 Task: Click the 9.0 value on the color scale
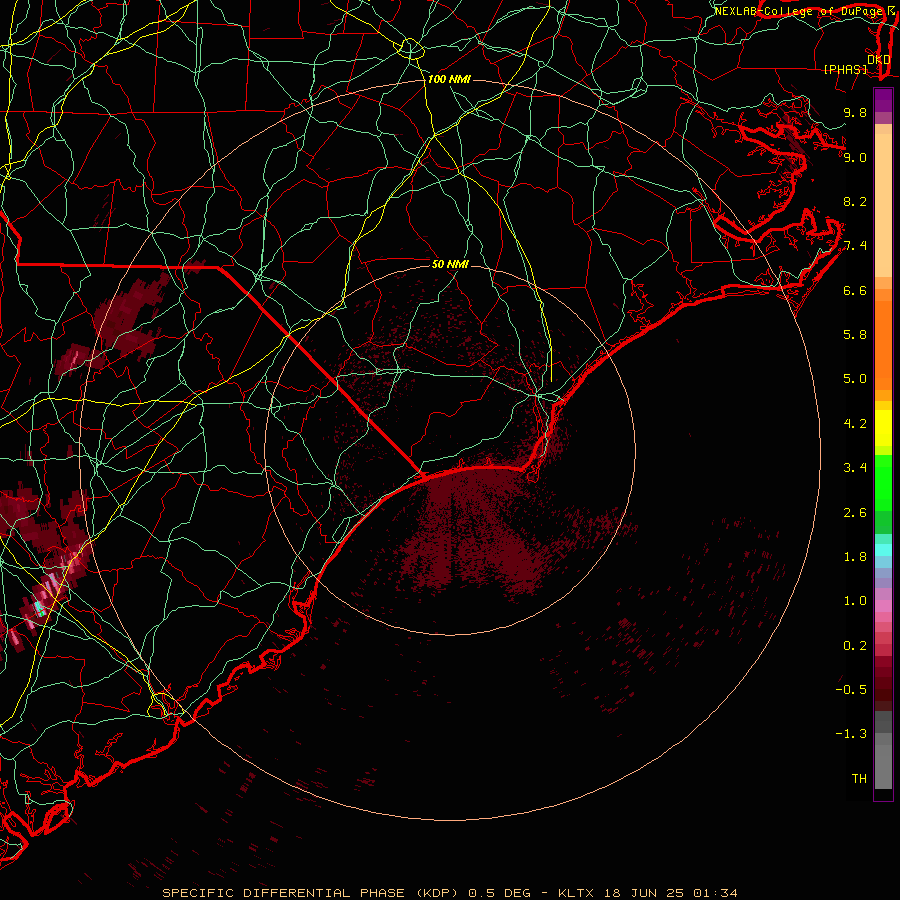[855, 157]
